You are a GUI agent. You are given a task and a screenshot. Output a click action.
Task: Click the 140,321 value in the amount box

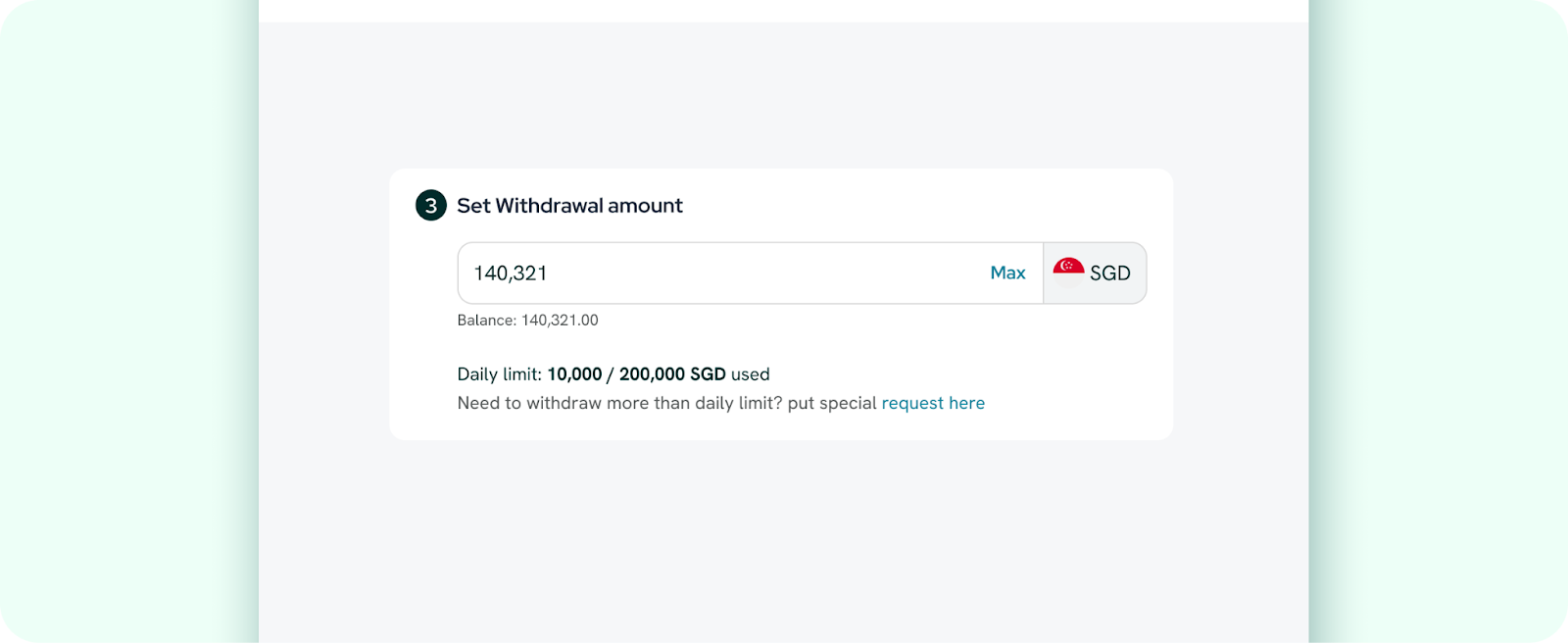coord(511,273)
